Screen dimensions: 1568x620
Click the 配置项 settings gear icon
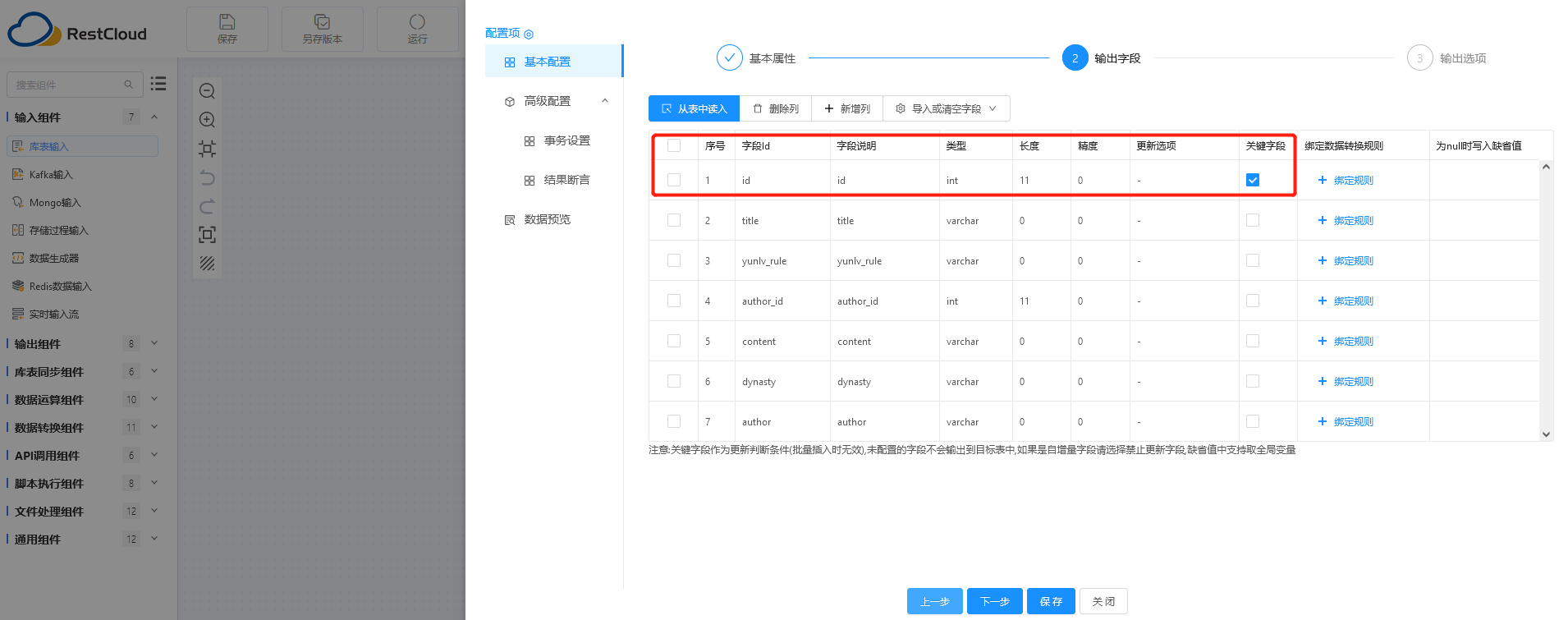[x=529, y=34]
